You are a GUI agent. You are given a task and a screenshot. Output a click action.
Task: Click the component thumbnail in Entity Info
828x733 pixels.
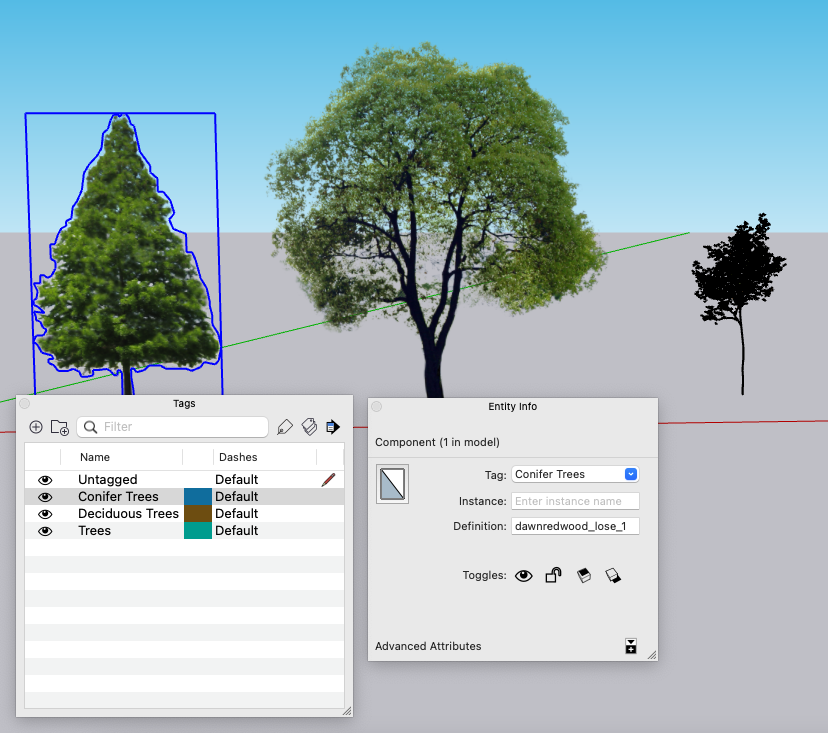391,484
